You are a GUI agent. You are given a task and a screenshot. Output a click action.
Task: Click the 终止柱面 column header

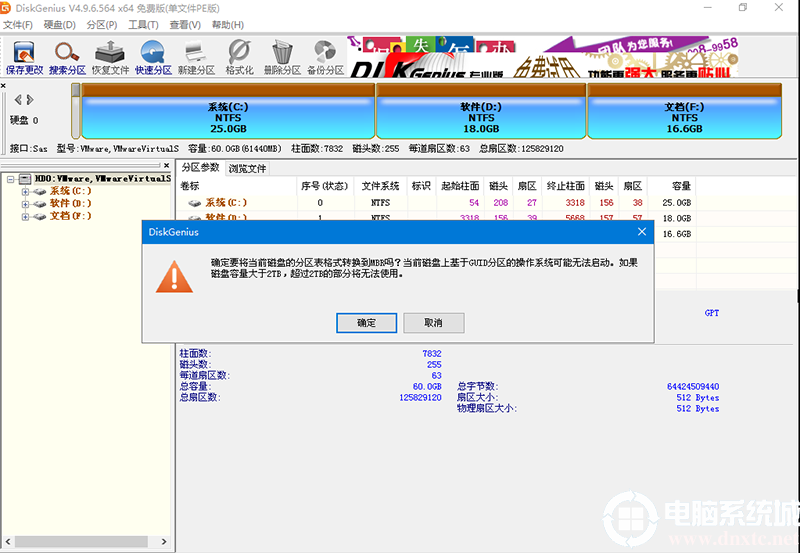pyautogui.click(x=565, y=186)
